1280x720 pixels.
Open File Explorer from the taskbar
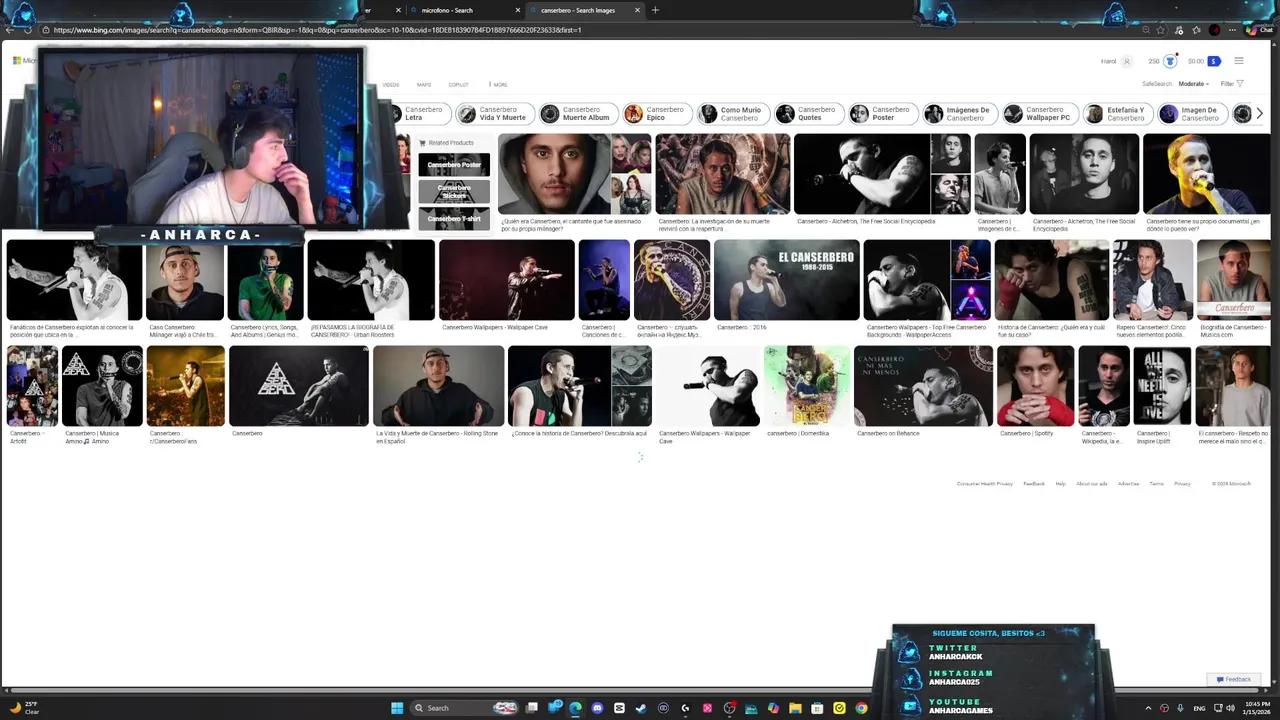[795, 708]
